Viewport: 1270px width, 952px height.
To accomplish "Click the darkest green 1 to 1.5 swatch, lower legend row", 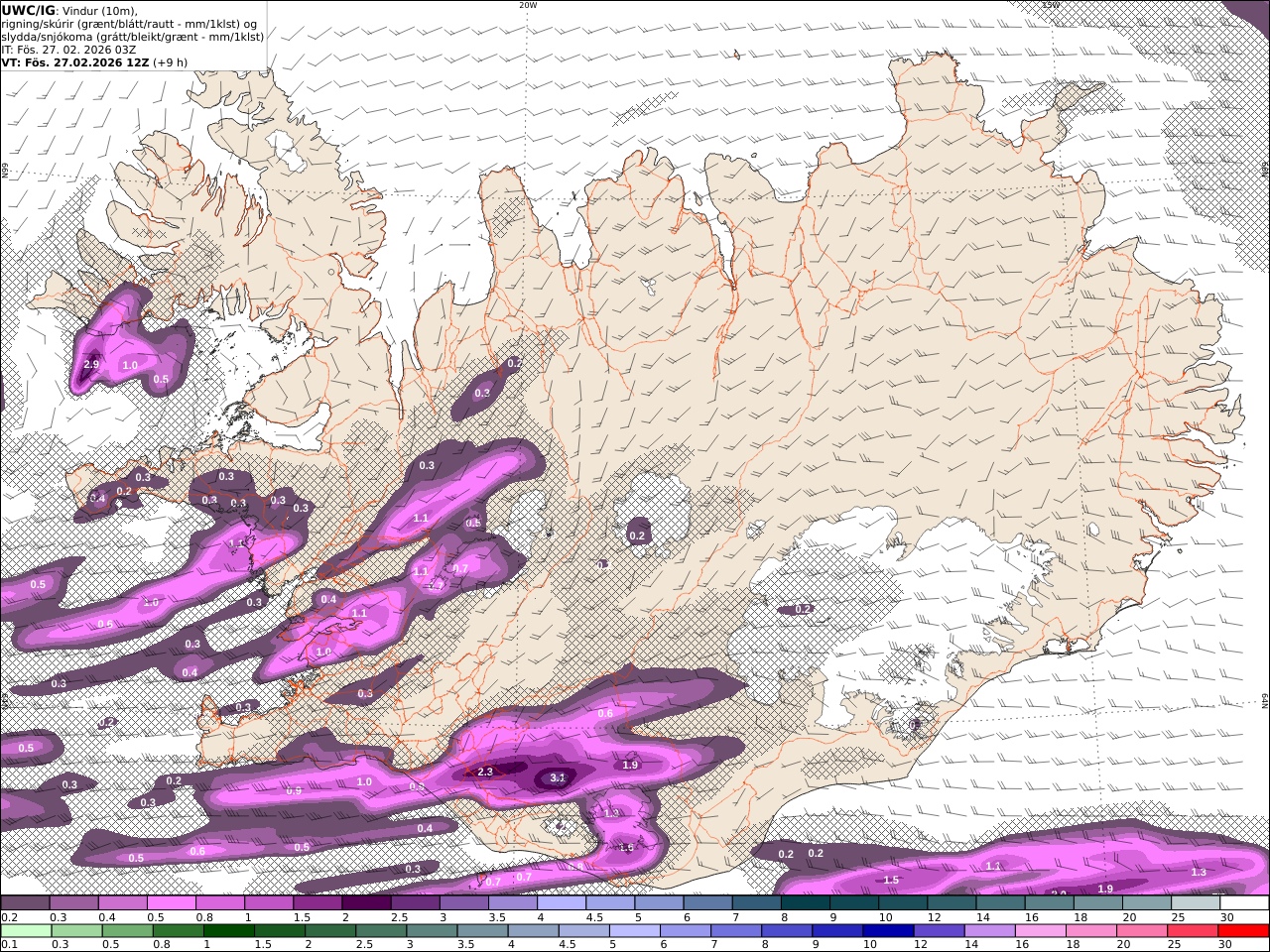I will click(229, 931).
